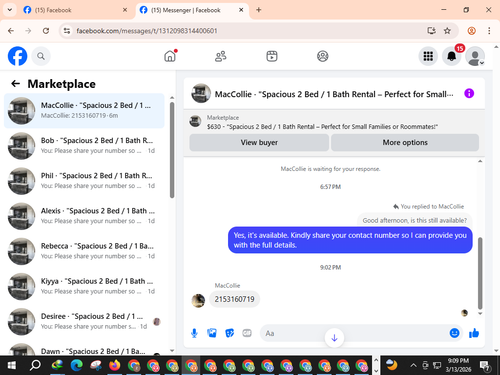Open the nine-dot Menu grid
The height and width of the screenshot is (375, 500).
click(428, 56)
